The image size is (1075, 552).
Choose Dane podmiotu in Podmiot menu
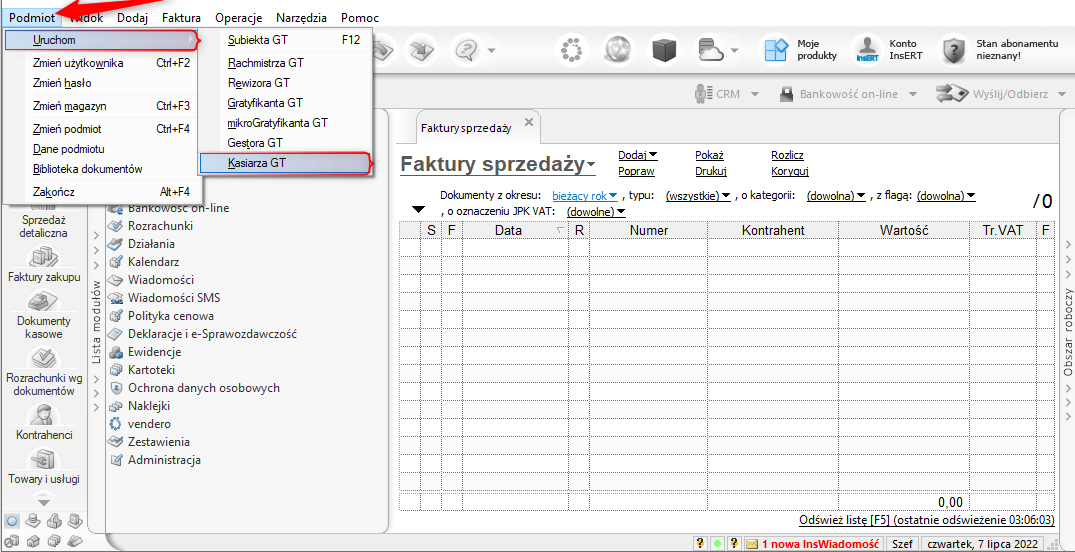pyautogui.click(x=101, y=149)
